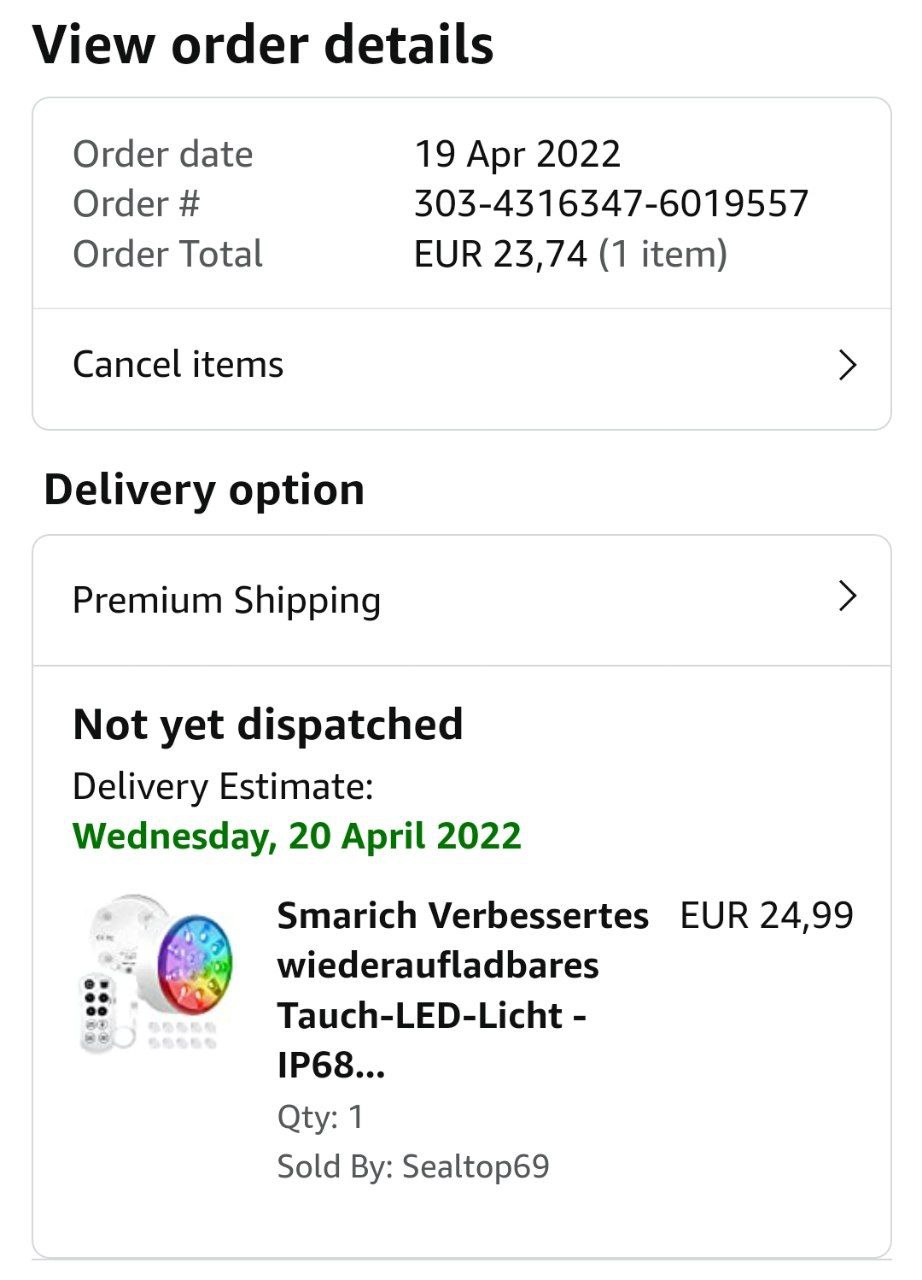
Task: Open the LED light product thumbnail
Action: pyautogui.click(x=156, y=975)
